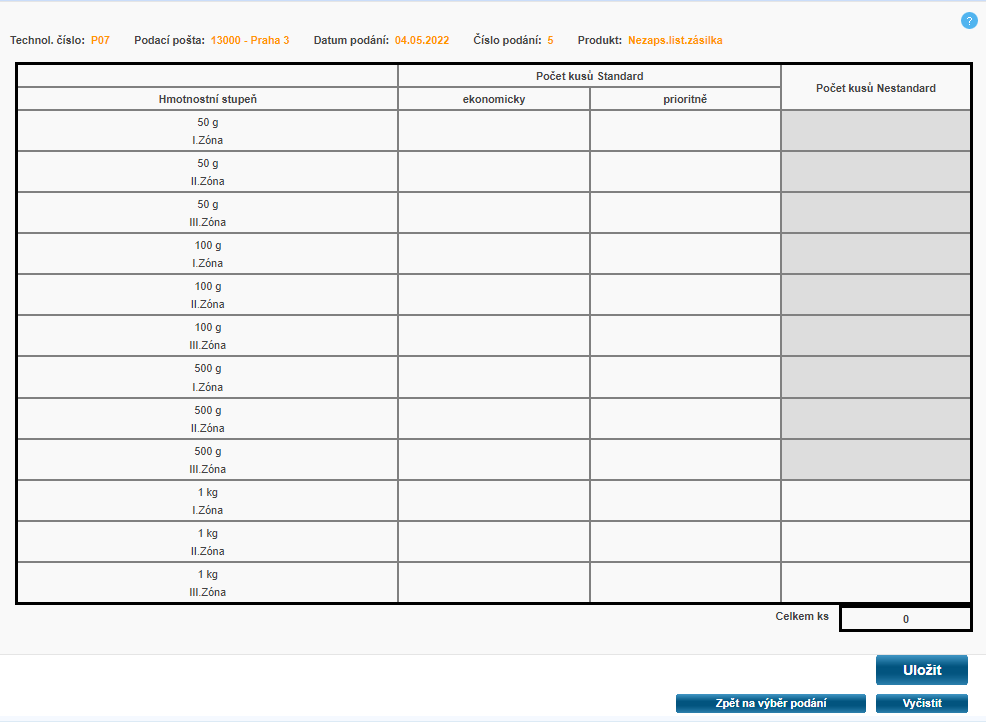
Task: Click the Celkem ks total box
Action: 905,619
